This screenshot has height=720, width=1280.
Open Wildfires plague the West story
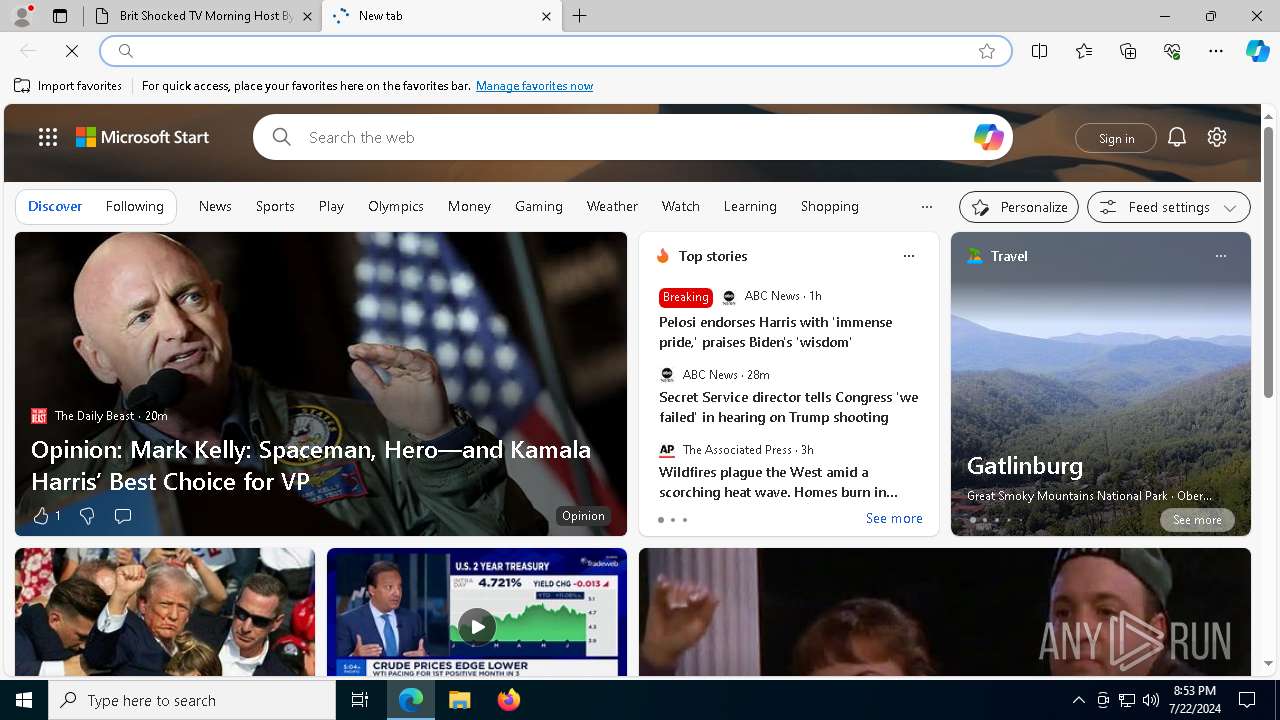pos(778,482)
